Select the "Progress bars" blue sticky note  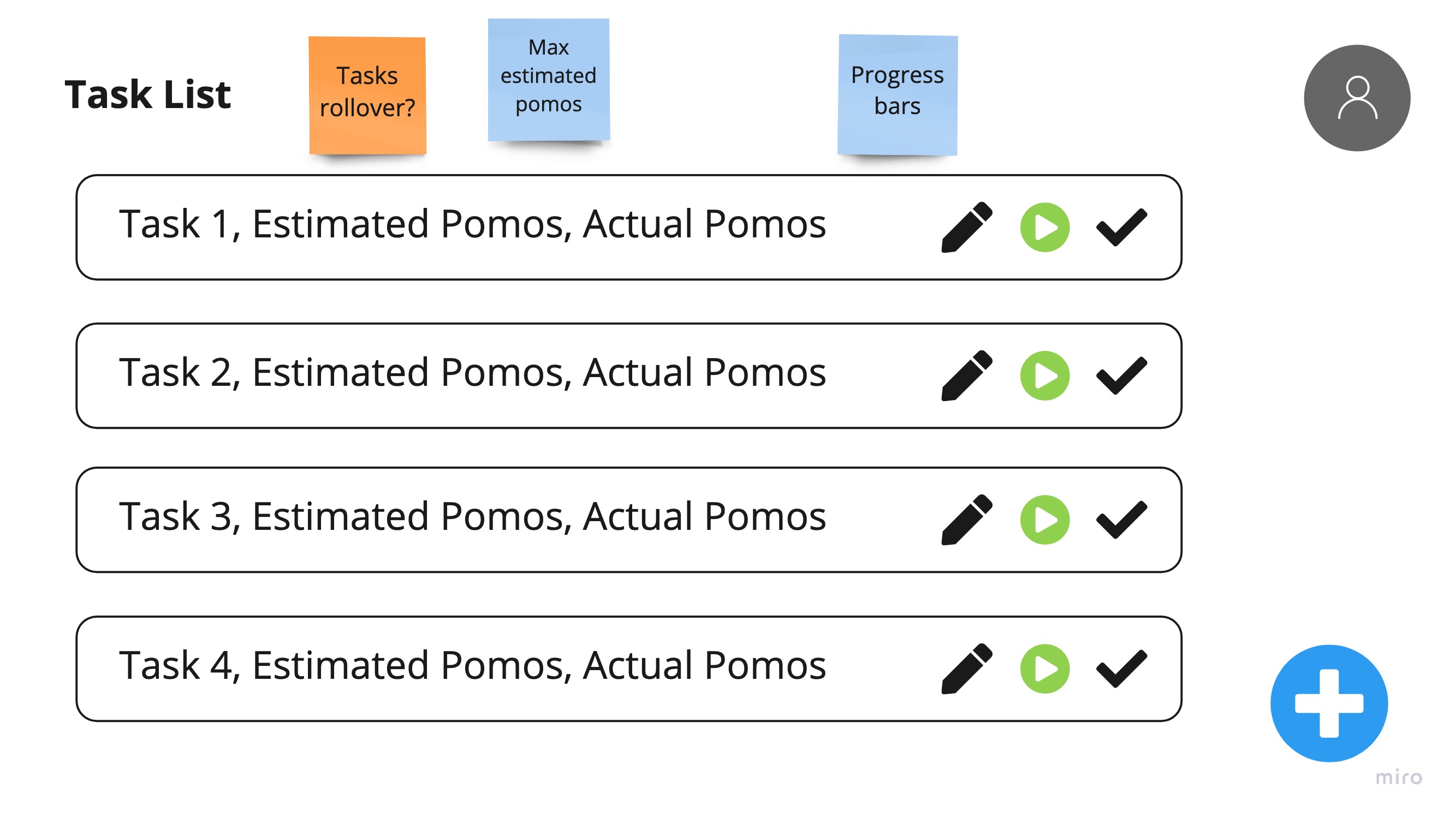[x=897, y=94]
